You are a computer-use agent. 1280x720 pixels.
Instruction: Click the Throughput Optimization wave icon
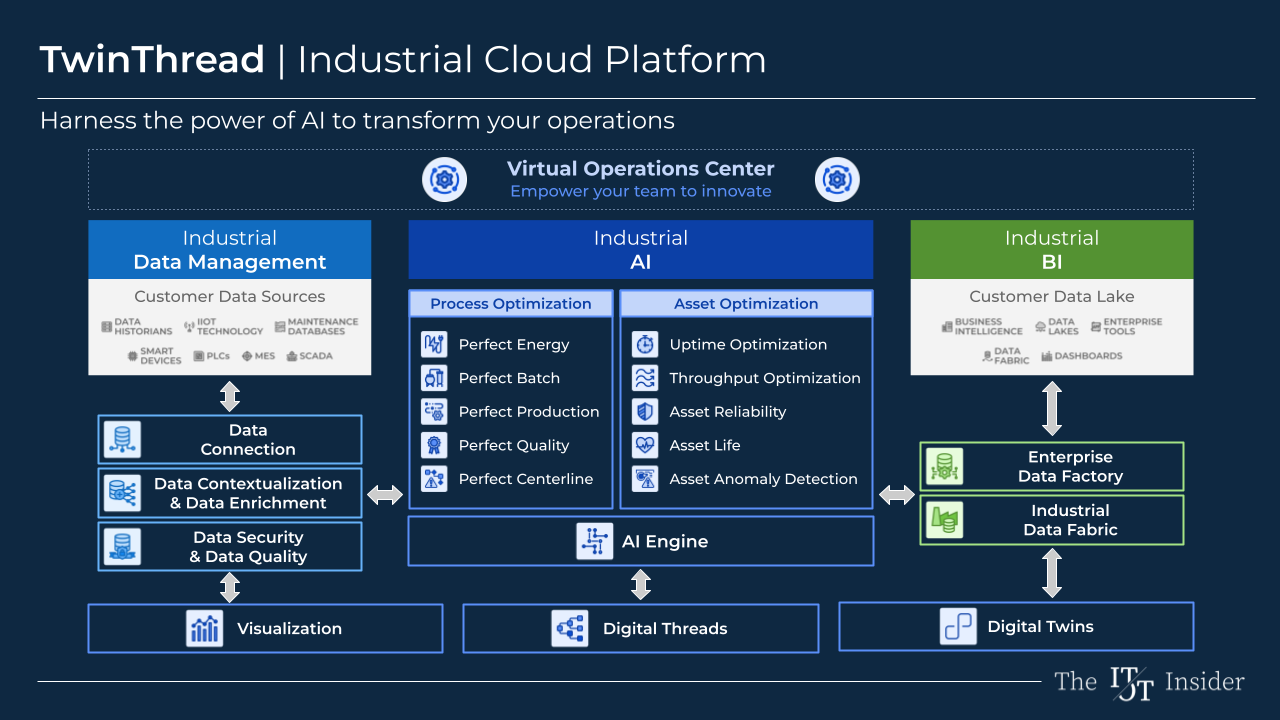(x=645, y=378)
